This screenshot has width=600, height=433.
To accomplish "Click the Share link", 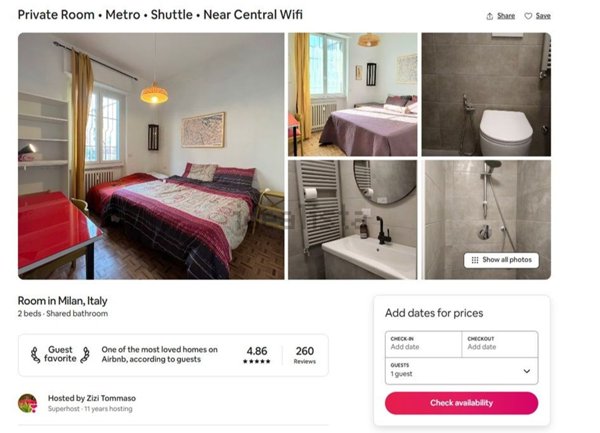I will (506, 16).
